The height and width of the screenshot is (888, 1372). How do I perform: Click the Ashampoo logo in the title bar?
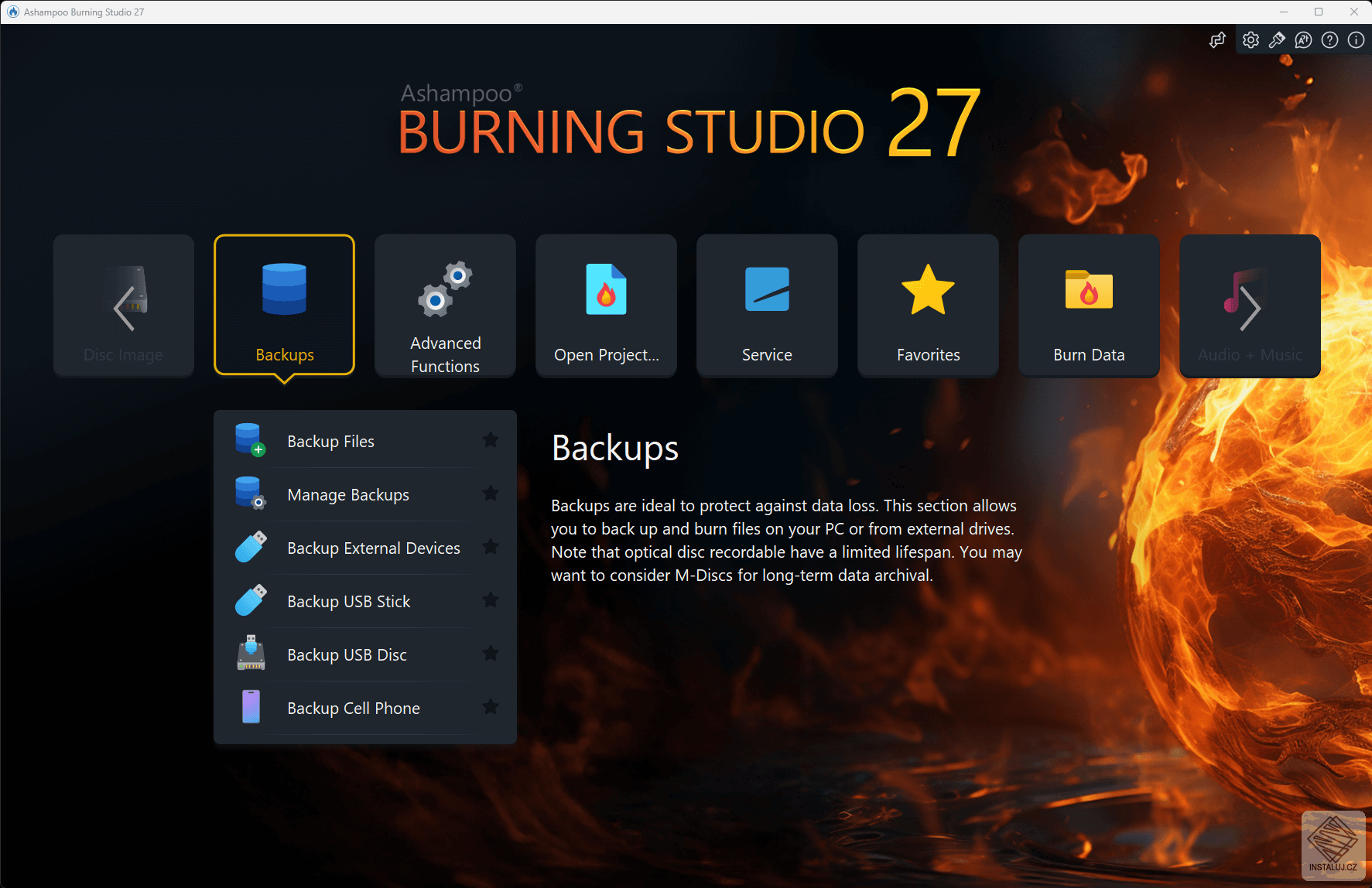tap(12, 12)
